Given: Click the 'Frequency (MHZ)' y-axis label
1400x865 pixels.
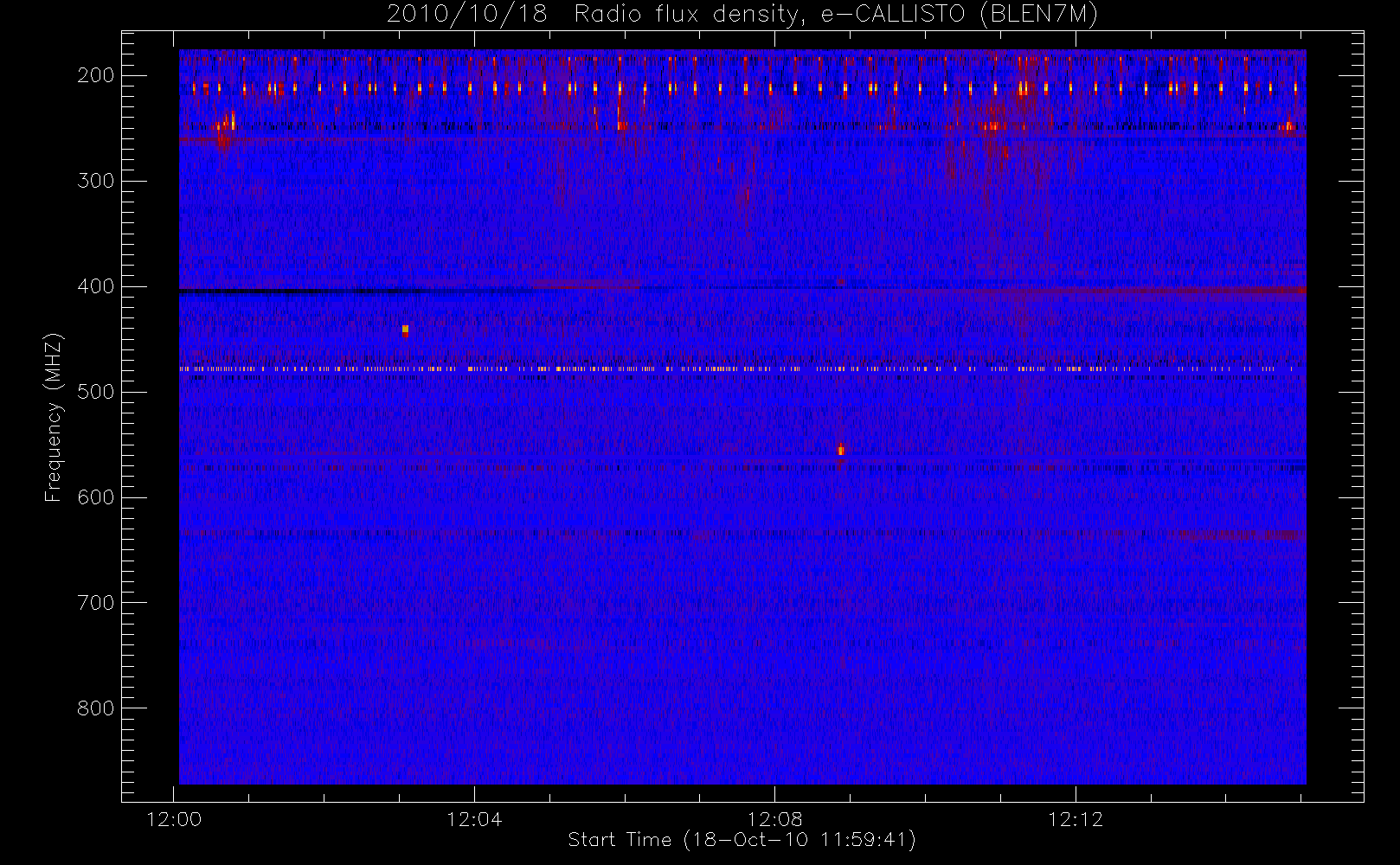Looking at the screenshot, I should tap(54, 417).
